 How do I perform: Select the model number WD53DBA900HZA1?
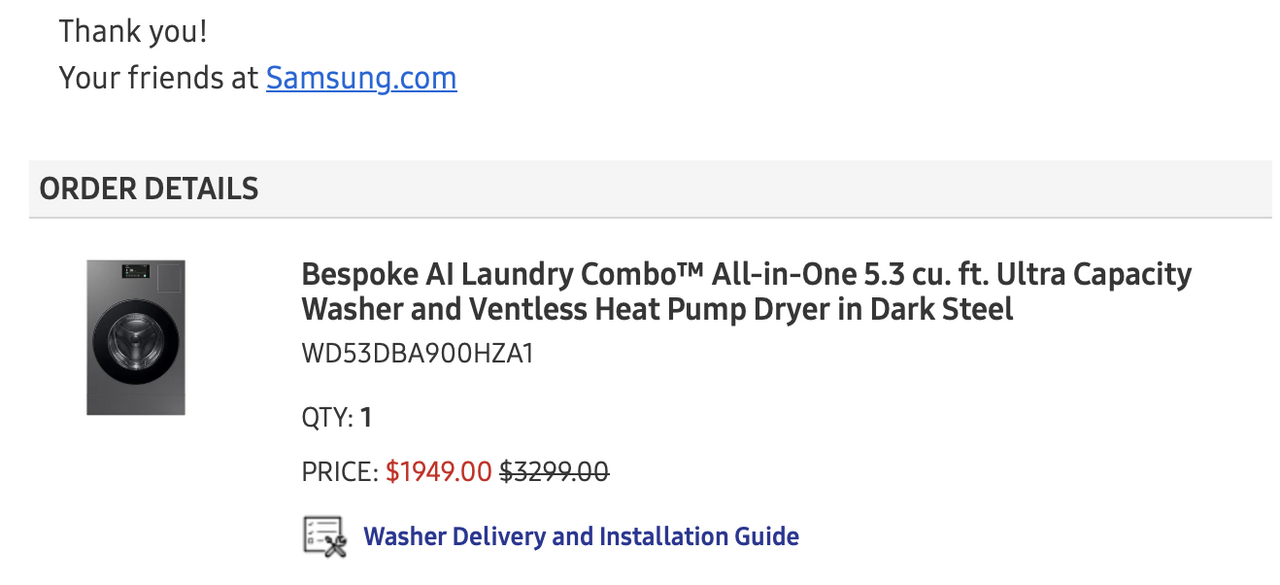[417, 354]
